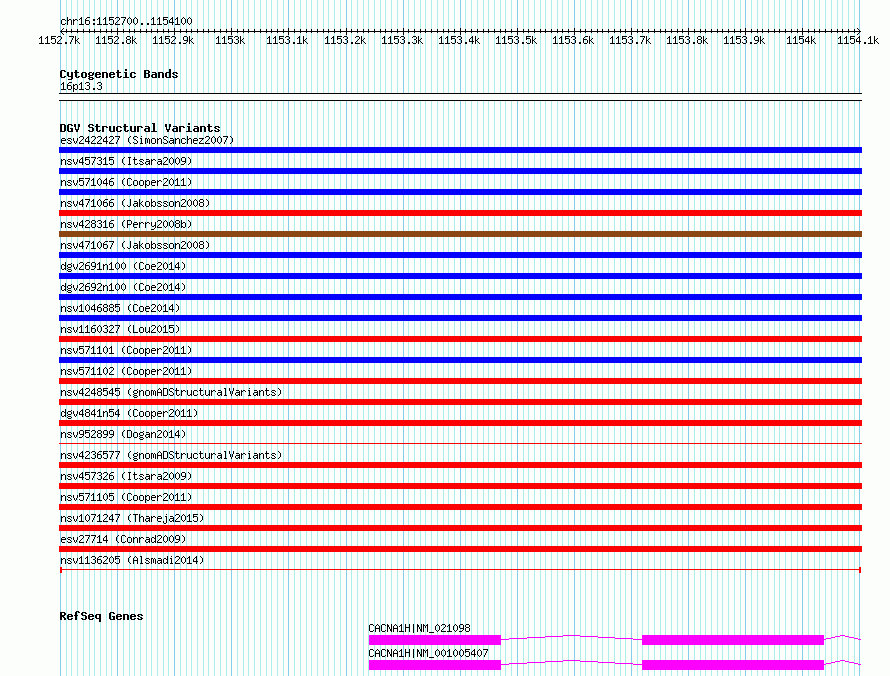Click nsv1071247 (Thareja2015) variant label
890x676 pixels.
coord(132,518)
